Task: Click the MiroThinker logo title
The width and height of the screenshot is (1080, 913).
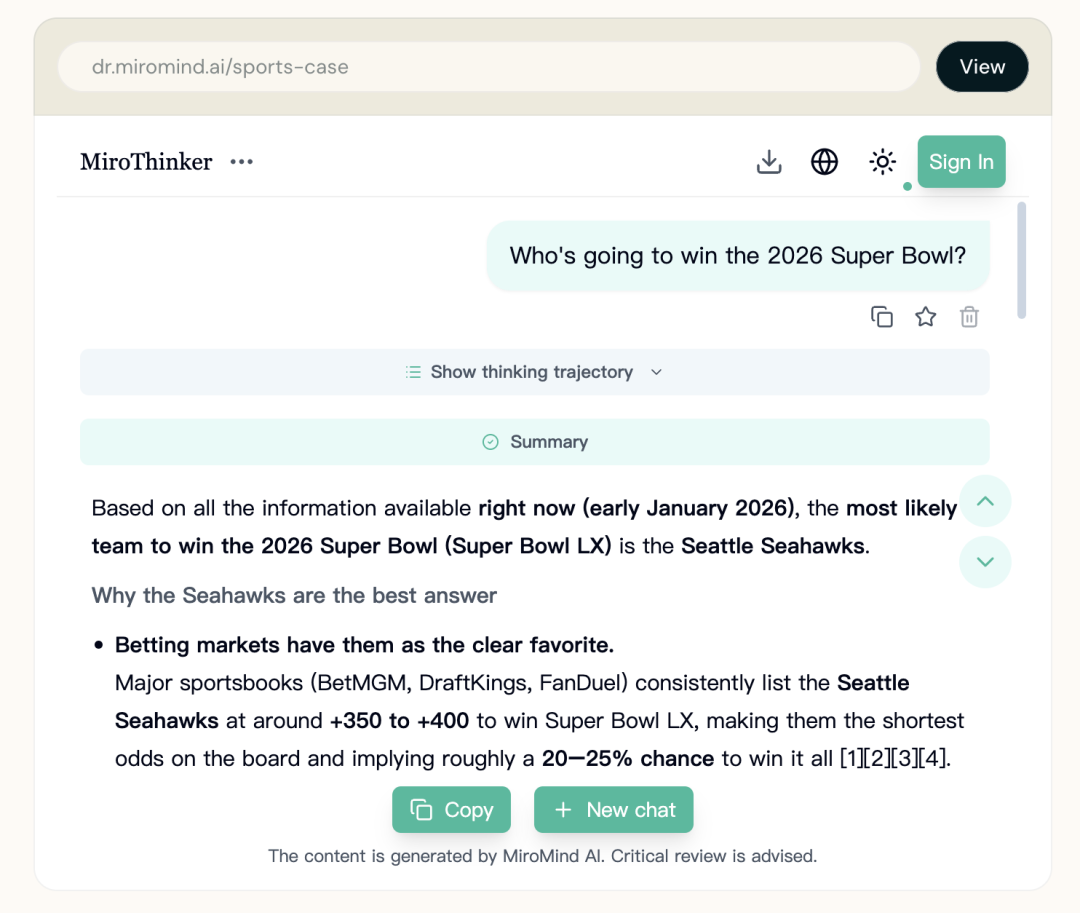Action: (x=146, y=162)
